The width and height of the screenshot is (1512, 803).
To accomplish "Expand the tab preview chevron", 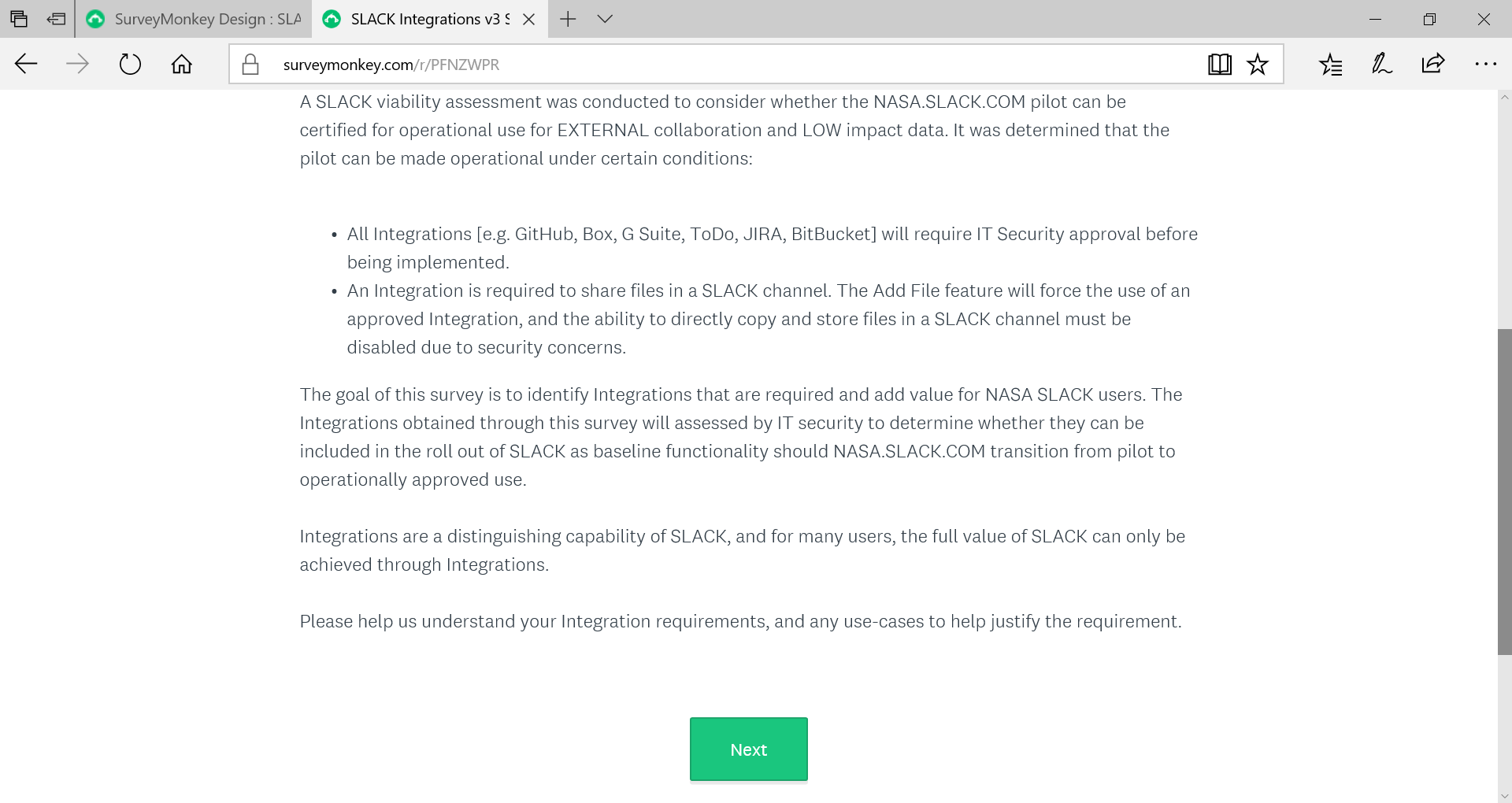I will click(605, 19).
